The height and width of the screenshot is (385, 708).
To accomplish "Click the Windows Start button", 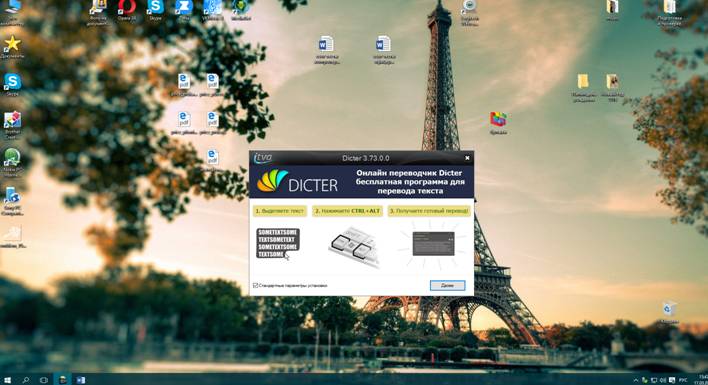I will point(8,380).
